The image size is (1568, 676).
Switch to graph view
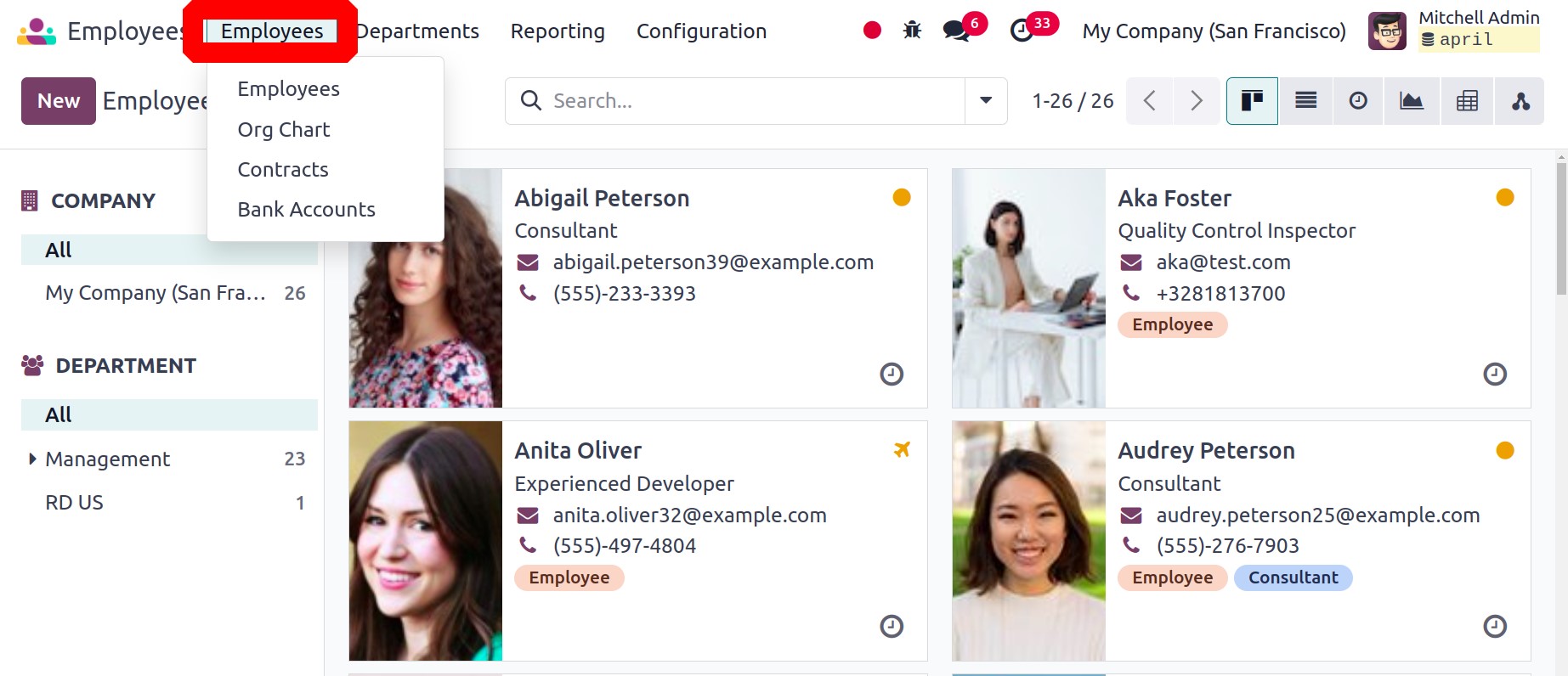(1412, 101)
